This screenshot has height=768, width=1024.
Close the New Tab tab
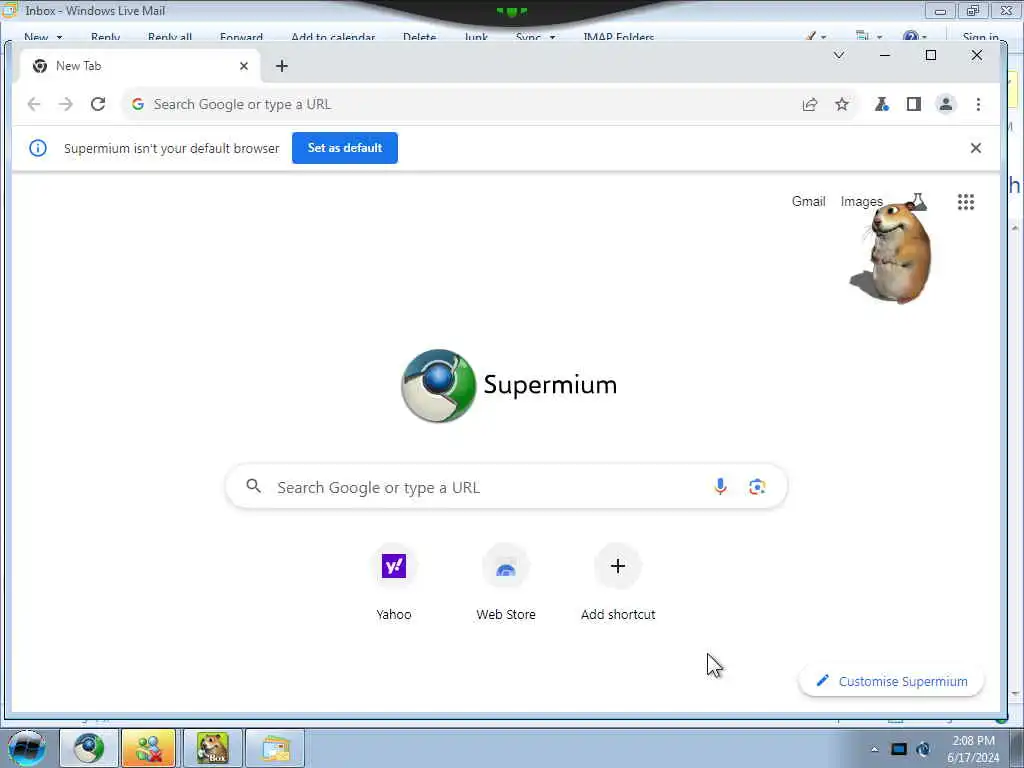tap(244, 66)
